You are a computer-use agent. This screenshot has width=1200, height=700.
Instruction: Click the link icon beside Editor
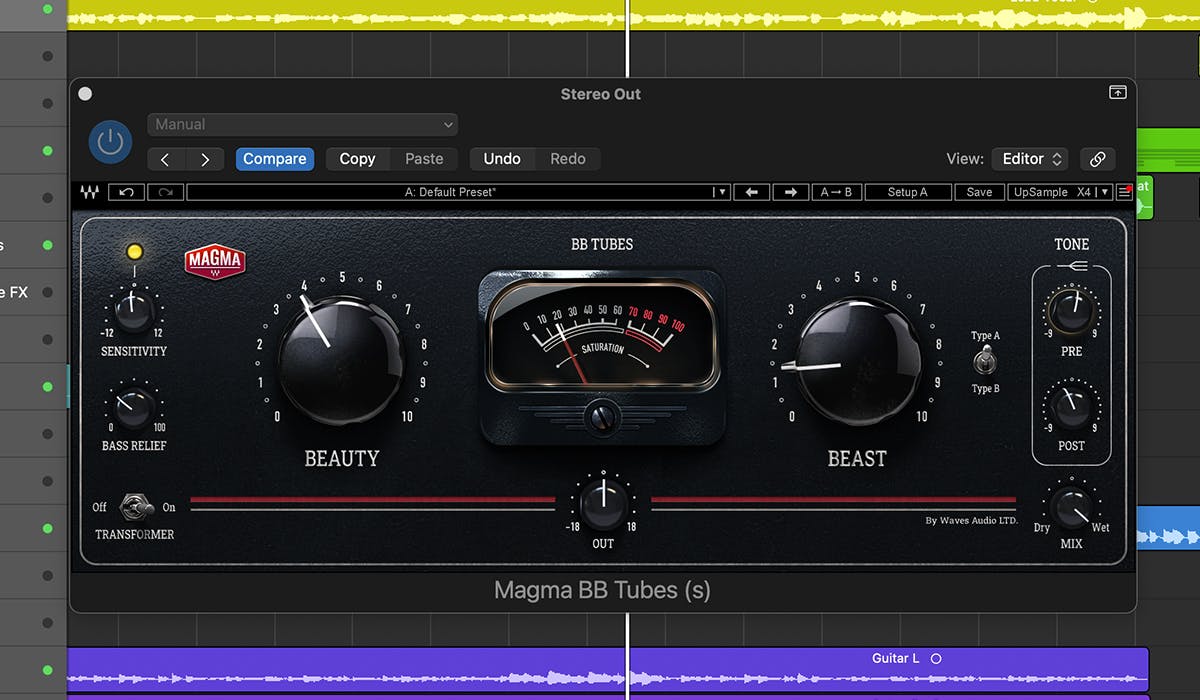point(1097,159)
